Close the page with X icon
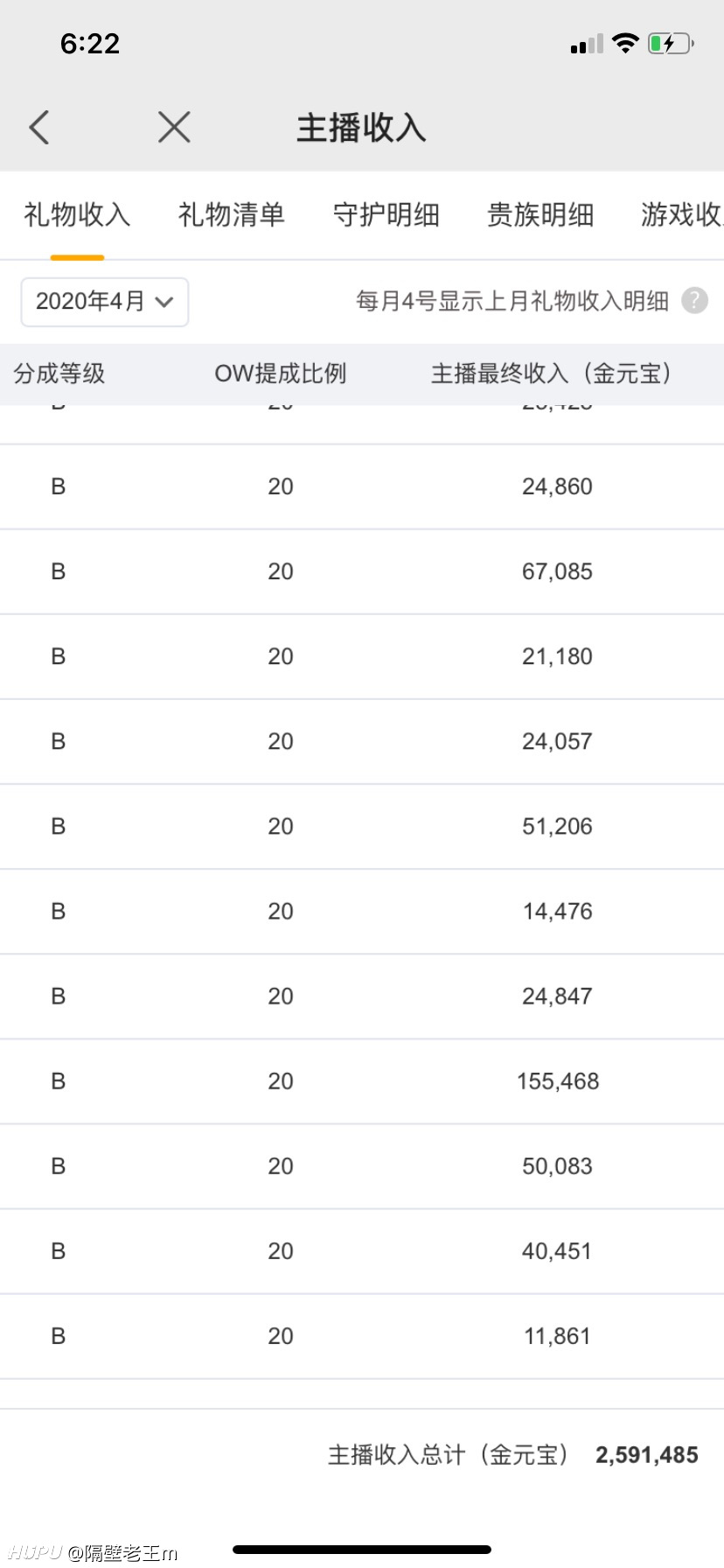This screenshot has height=1568, width=724. click(x=174, y=128)
